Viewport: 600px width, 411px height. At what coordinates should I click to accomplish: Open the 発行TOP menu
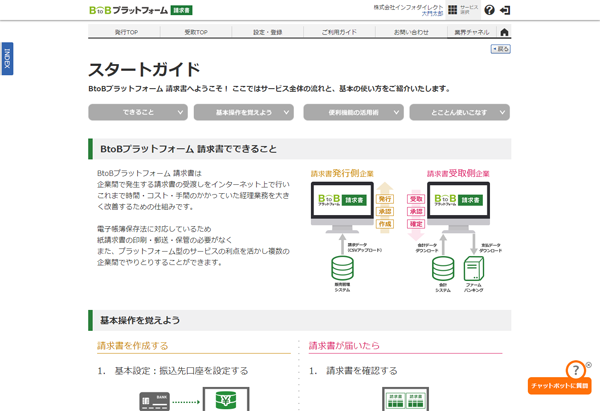[126, 32]
